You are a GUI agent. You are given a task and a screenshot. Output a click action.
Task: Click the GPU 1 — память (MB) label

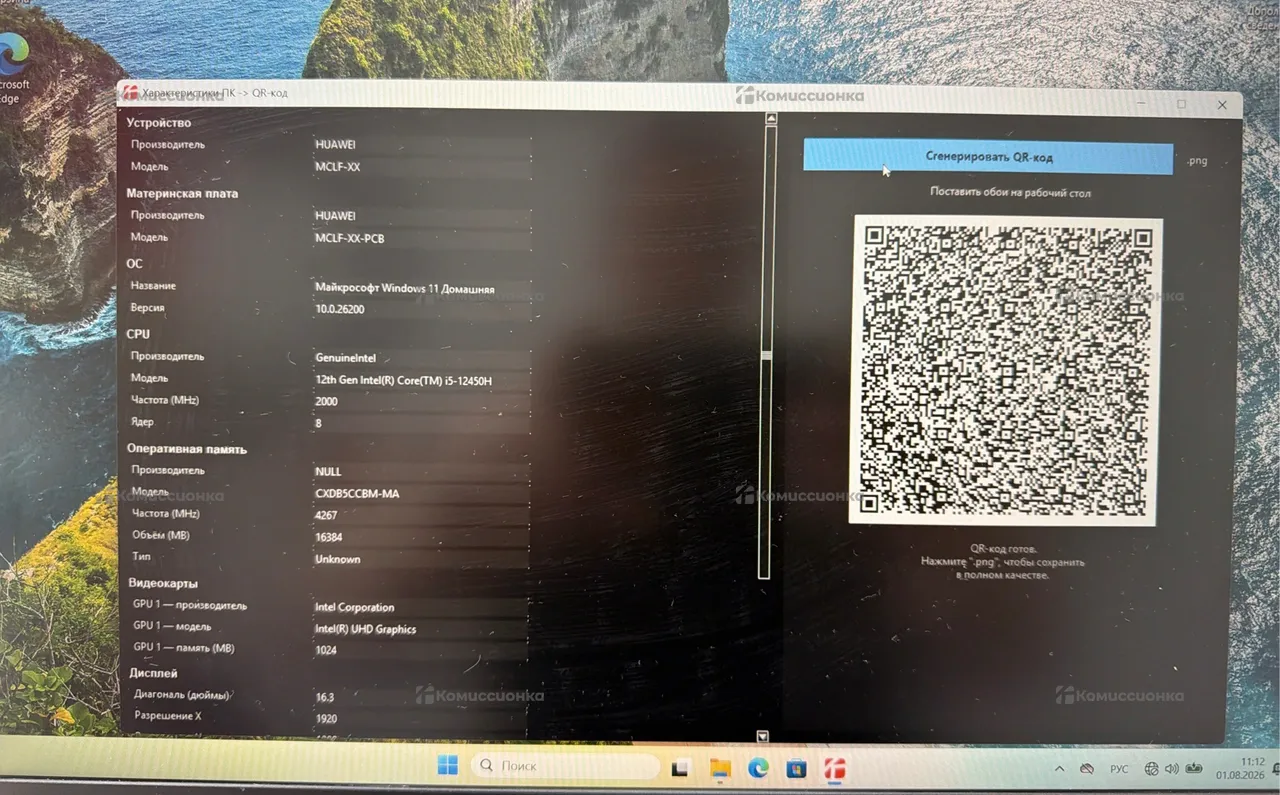click(184, 648)
